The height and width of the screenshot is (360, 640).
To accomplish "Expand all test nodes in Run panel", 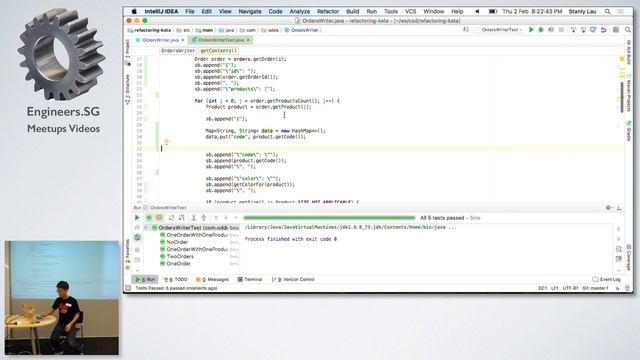I will pyautogui.click(x=194, y=218).
